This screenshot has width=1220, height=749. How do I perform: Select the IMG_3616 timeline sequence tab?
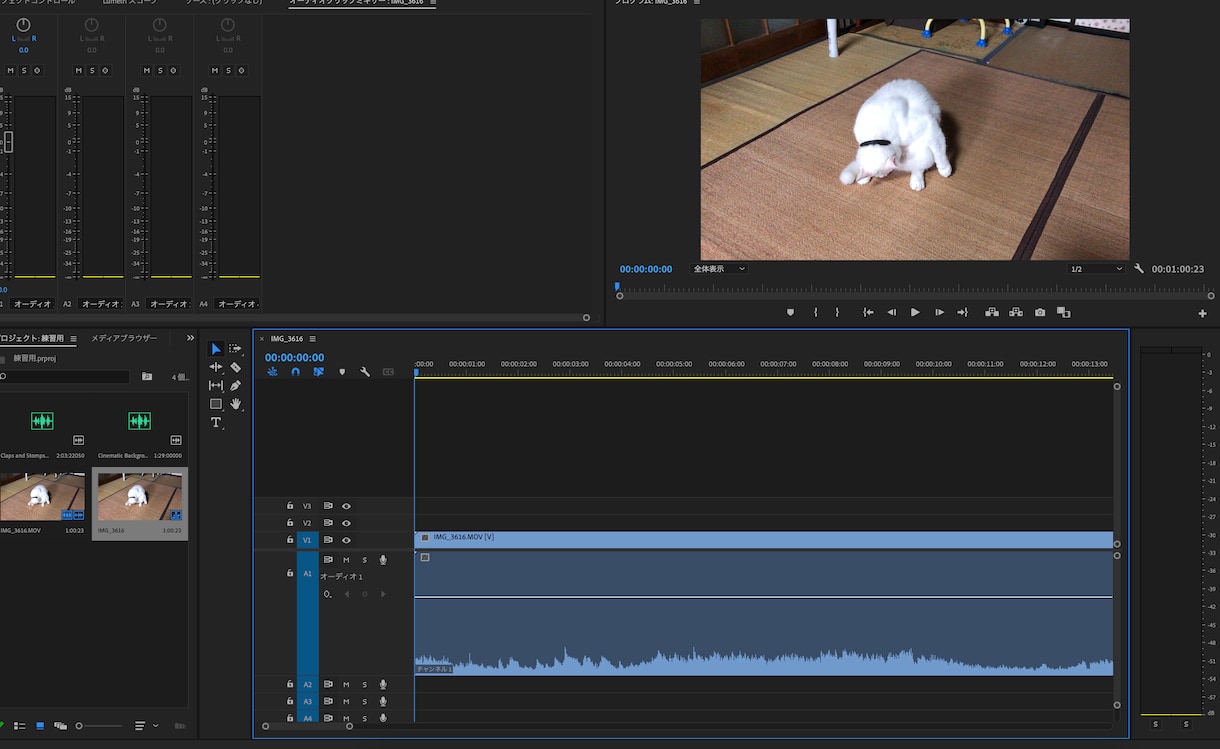point(287,339)
